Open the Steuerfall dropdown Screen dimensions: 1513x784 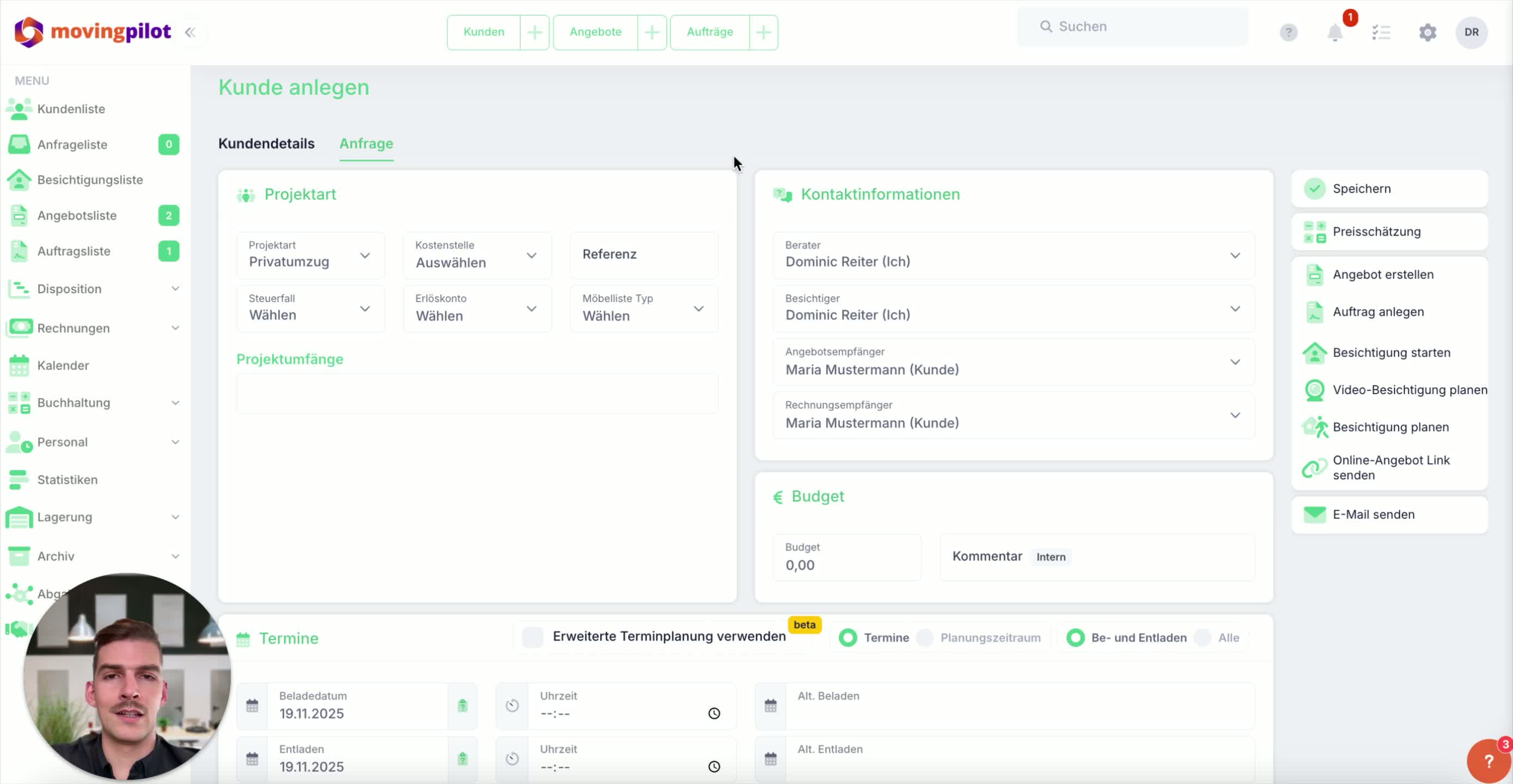pos(310,309)
